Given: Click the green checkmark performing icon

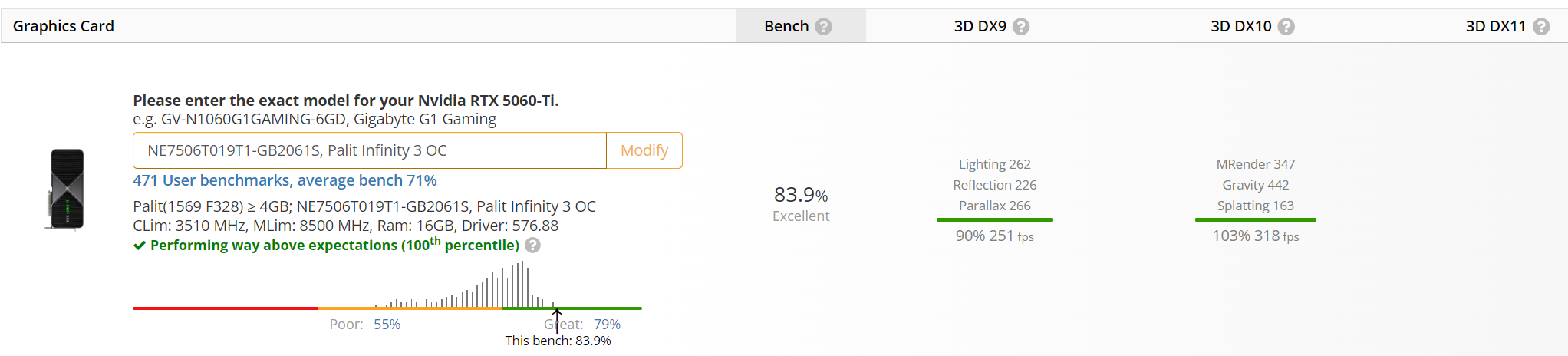Looking at the screenshot, I should [x=139, y=246].
